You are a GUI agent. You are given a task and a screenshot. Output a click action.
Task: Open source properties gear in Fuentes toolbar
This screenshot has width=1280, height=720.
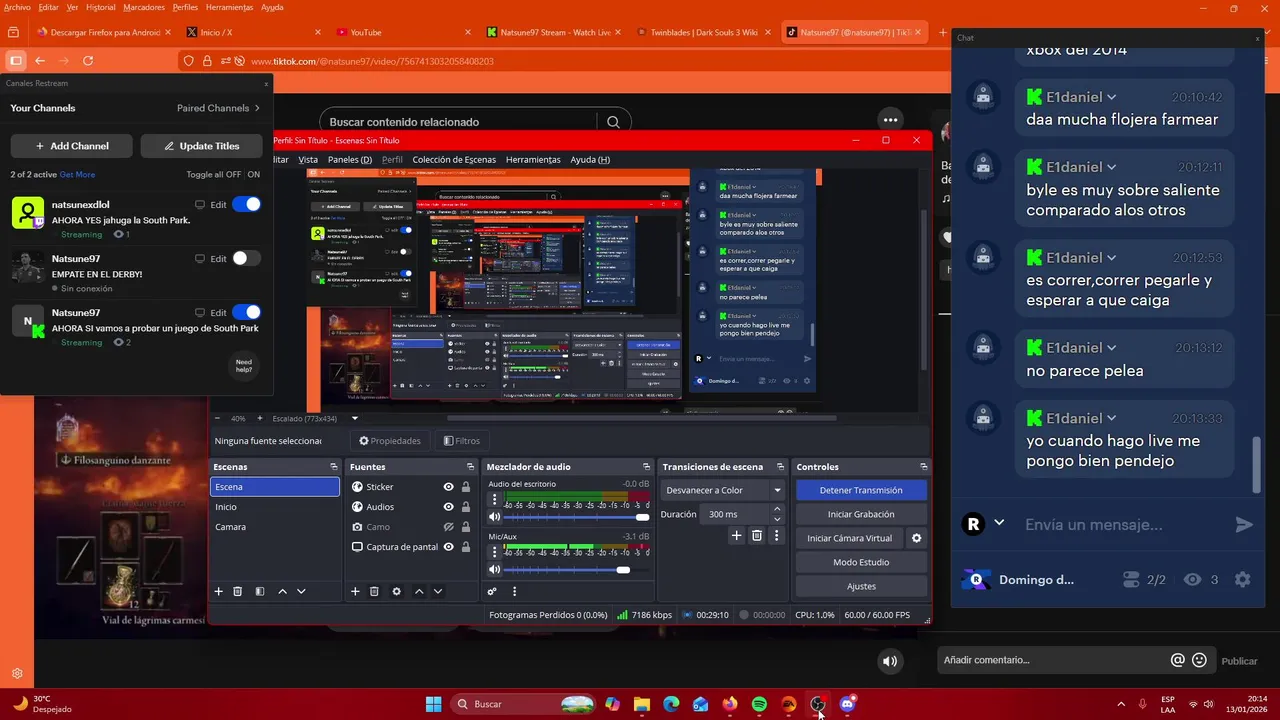click(x=396, y=591)
